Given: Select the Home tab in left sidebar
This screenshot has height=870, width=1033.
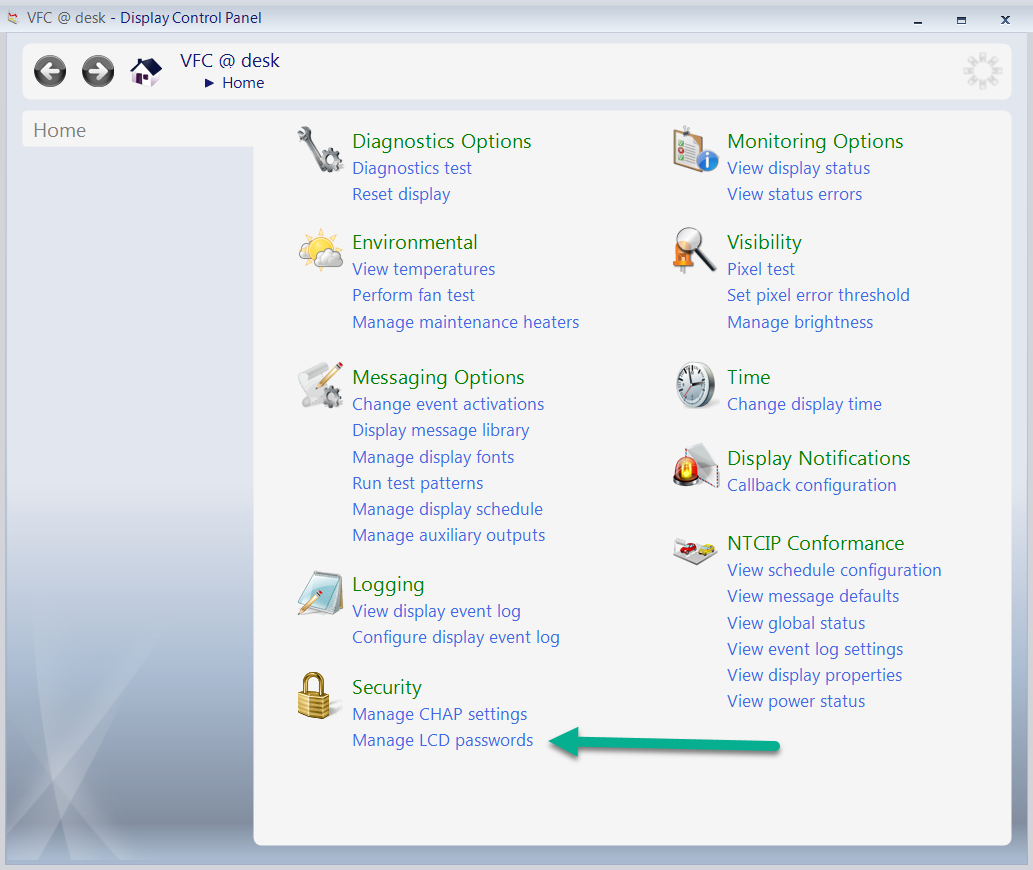Looking at the screenshot, I should point(60,130).
